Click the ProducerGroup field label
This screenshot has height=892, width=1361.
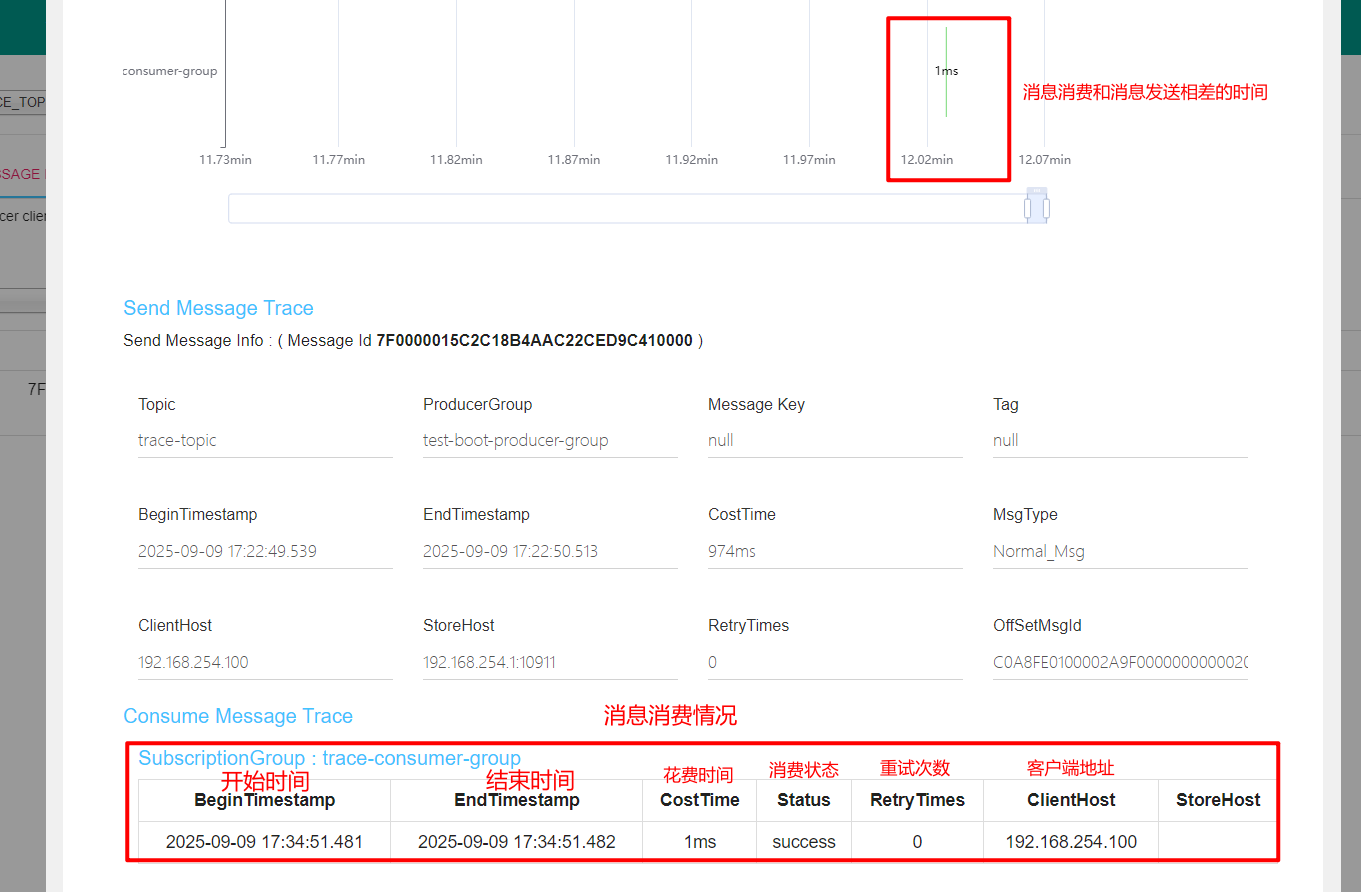pyautogui.click(x=478, y=404)
